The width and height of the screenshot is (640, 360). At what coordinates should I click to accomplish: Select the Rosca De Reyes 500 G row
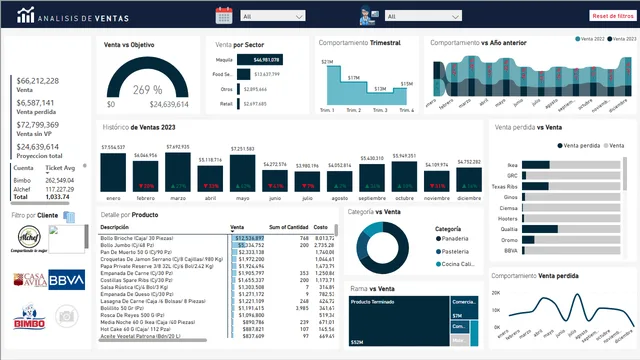pos(217,315)
